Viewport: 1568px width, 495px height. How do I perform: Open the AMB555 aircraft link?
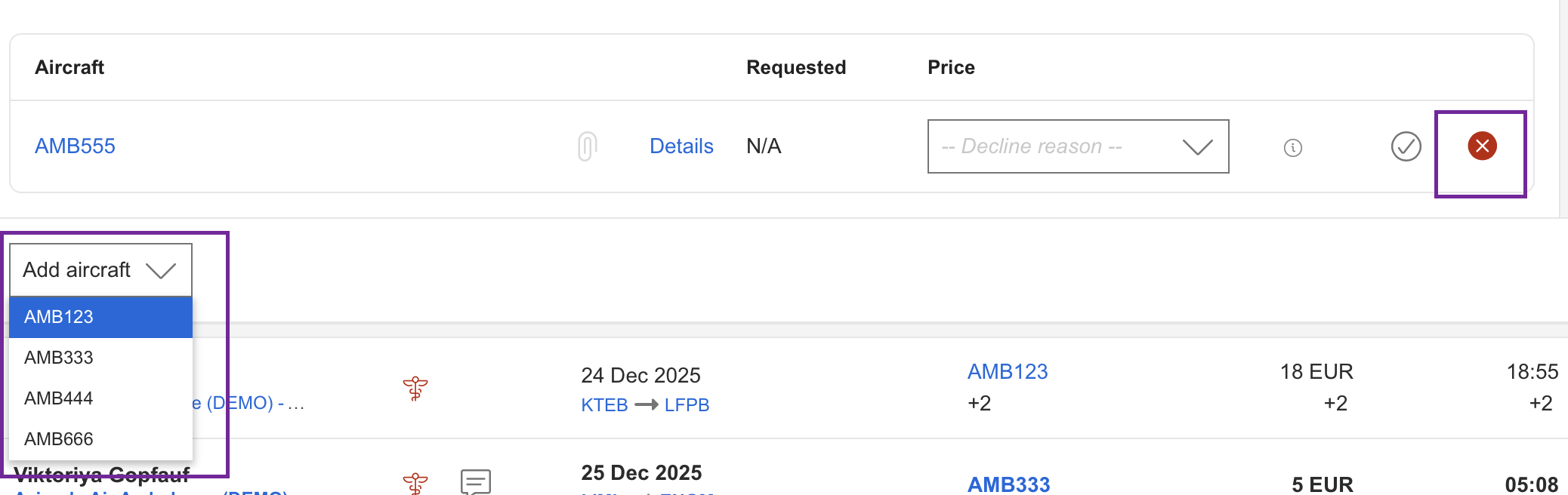(x=75, y=146)
